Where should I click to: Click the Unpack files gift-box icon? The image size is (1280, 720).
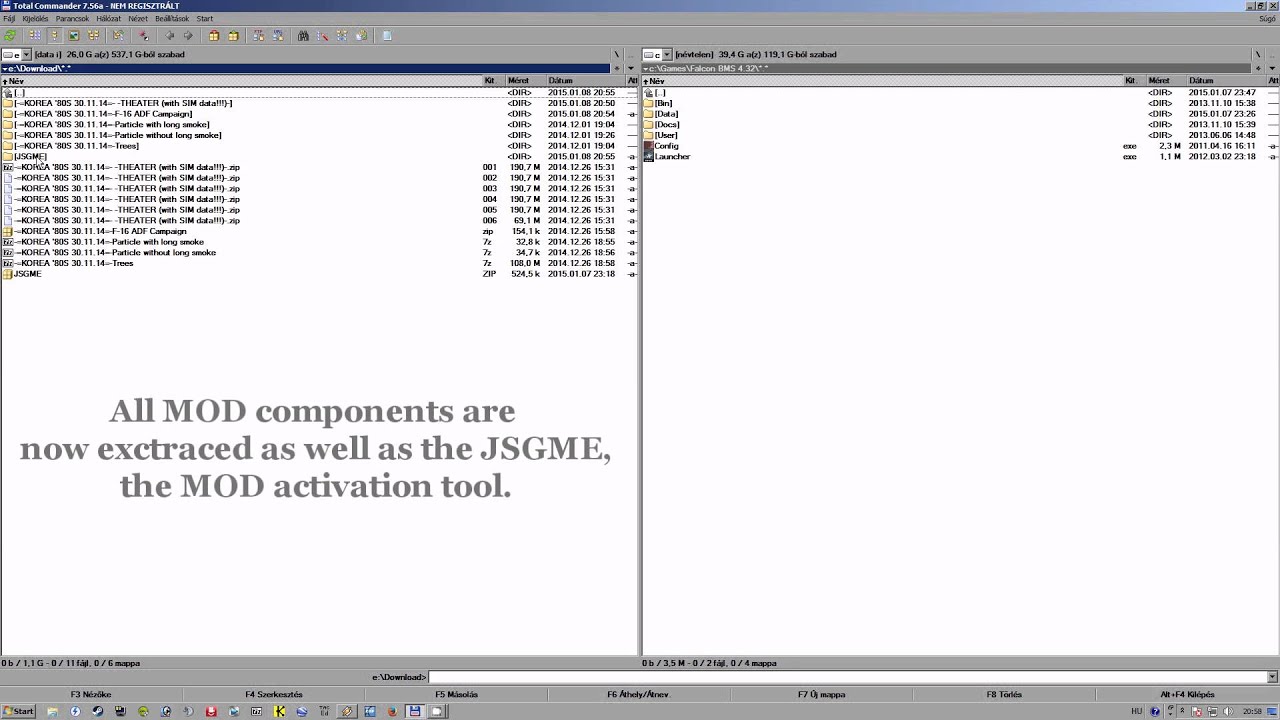pyautogui.click(x=233, y=35)
